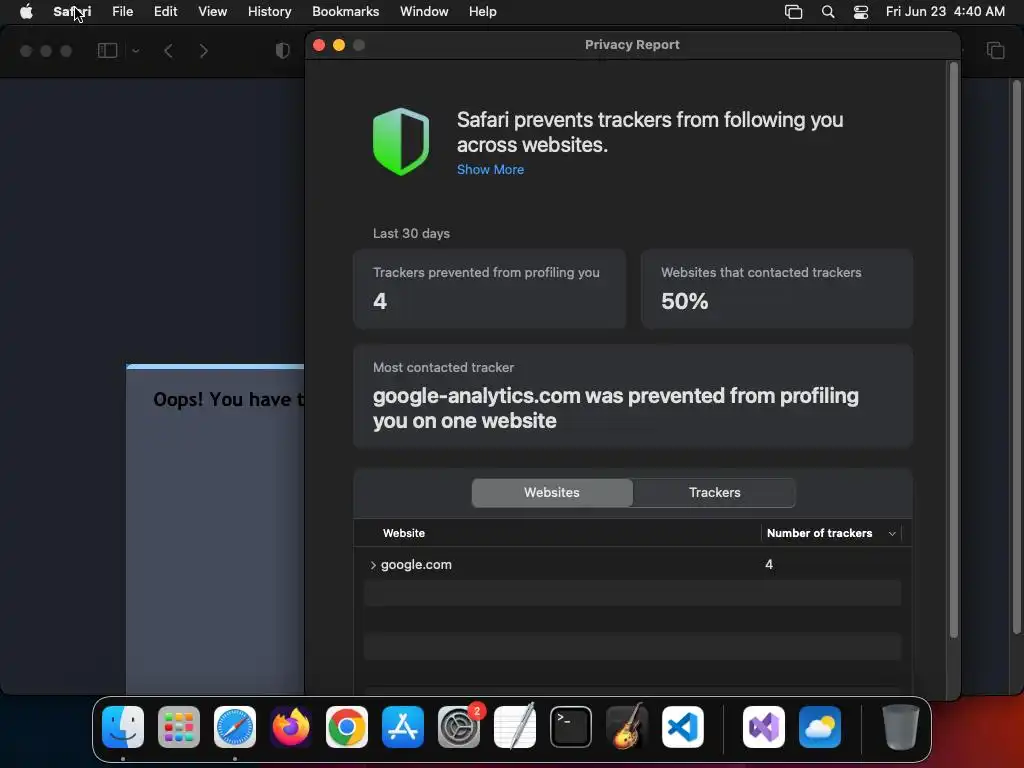Open the History menu
This screenshot has height=768, width=1024.
[269, 12]
